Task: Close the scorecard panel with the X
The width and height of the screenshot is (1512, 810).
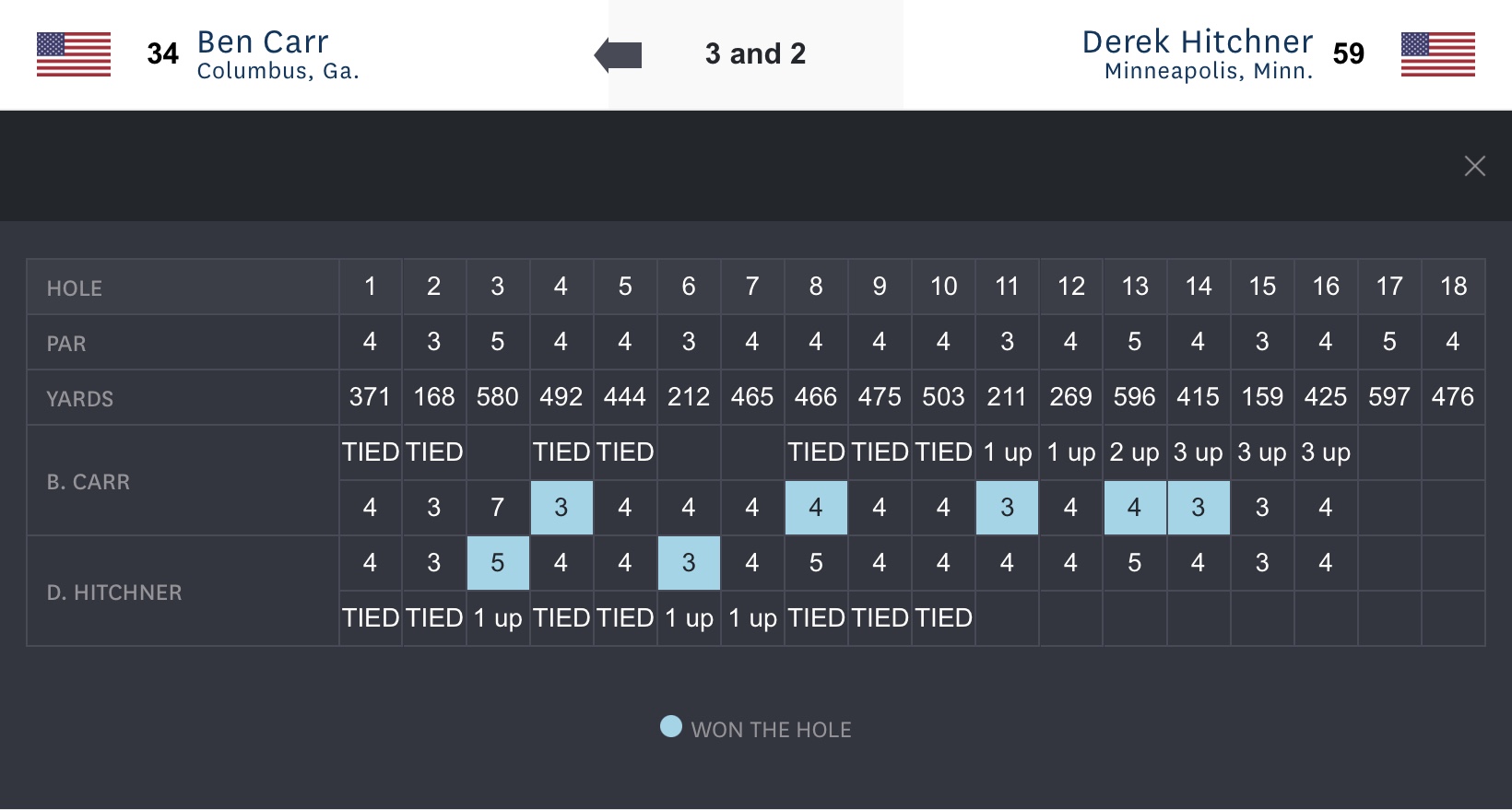Action: (1474, 166)
